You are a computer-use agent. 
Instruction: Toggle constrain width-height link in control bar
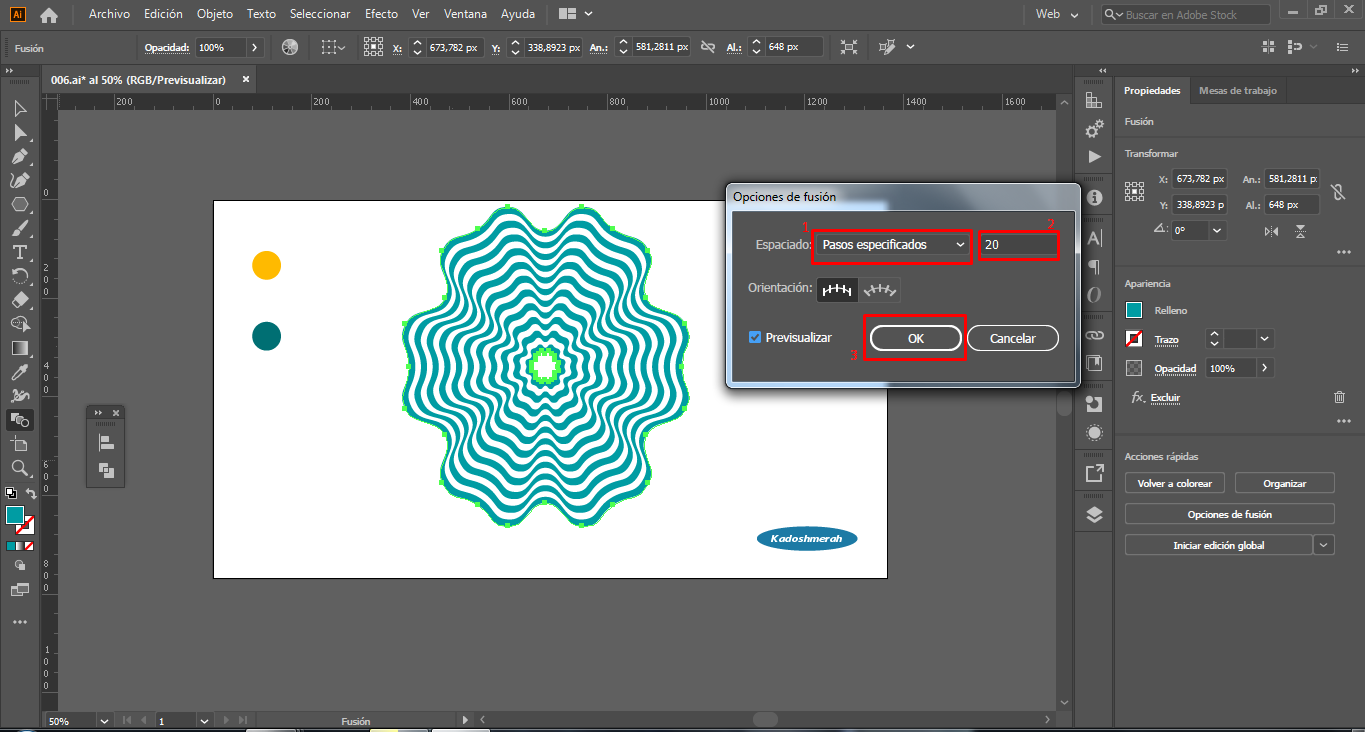(708, 47)
